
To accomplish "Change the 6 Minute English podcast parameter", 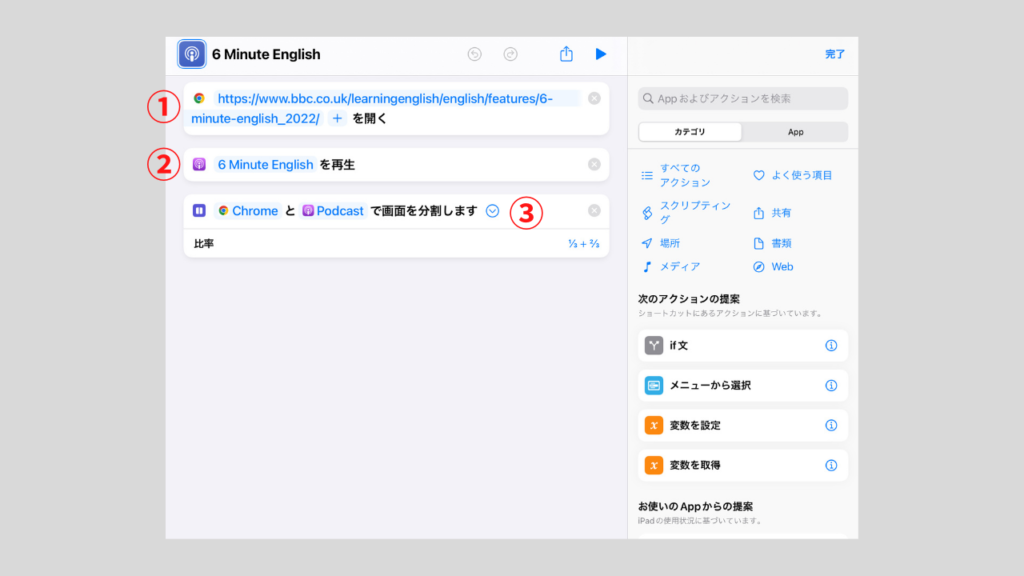I will [x=265, y=165].
